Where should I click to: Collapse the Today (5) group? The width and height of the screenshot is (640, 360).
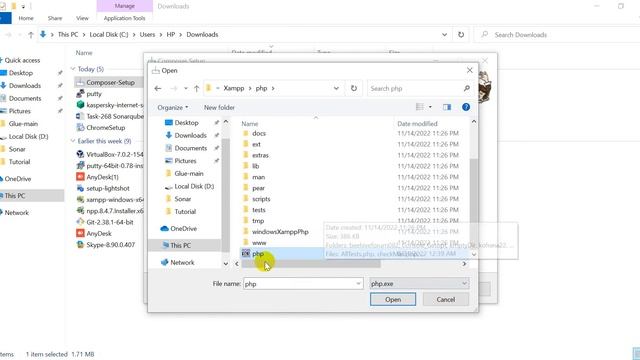(73, 69)
